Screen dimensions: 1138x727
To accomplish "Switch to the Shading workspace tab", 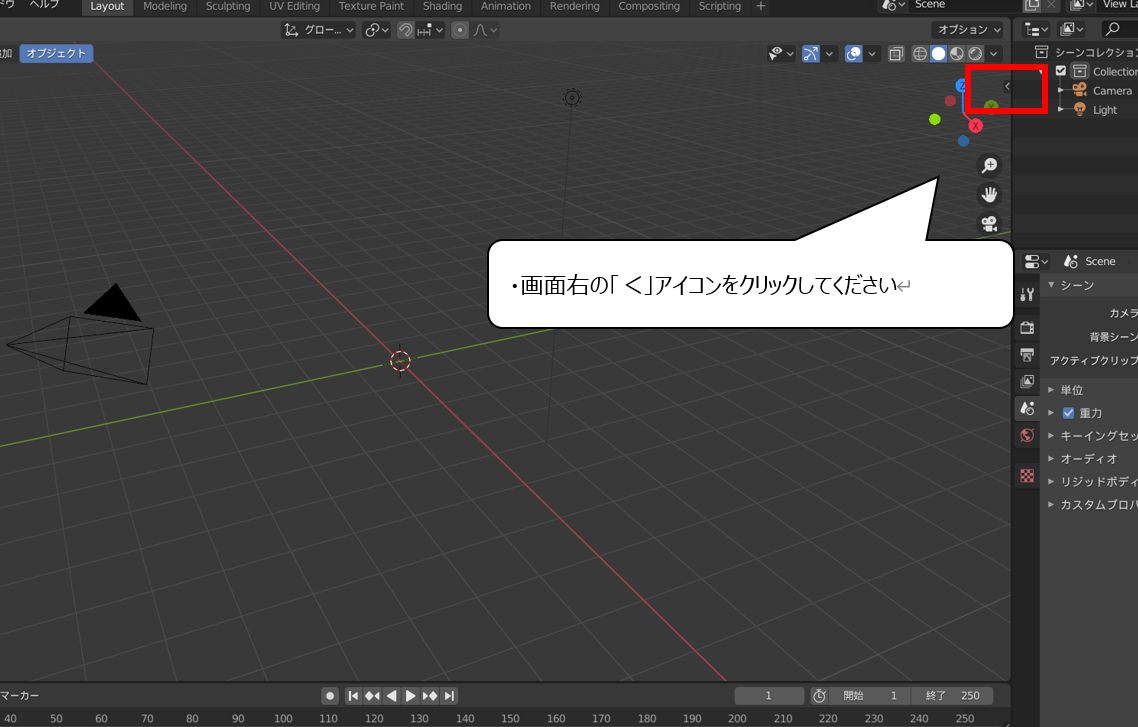I will coord(442,6).
